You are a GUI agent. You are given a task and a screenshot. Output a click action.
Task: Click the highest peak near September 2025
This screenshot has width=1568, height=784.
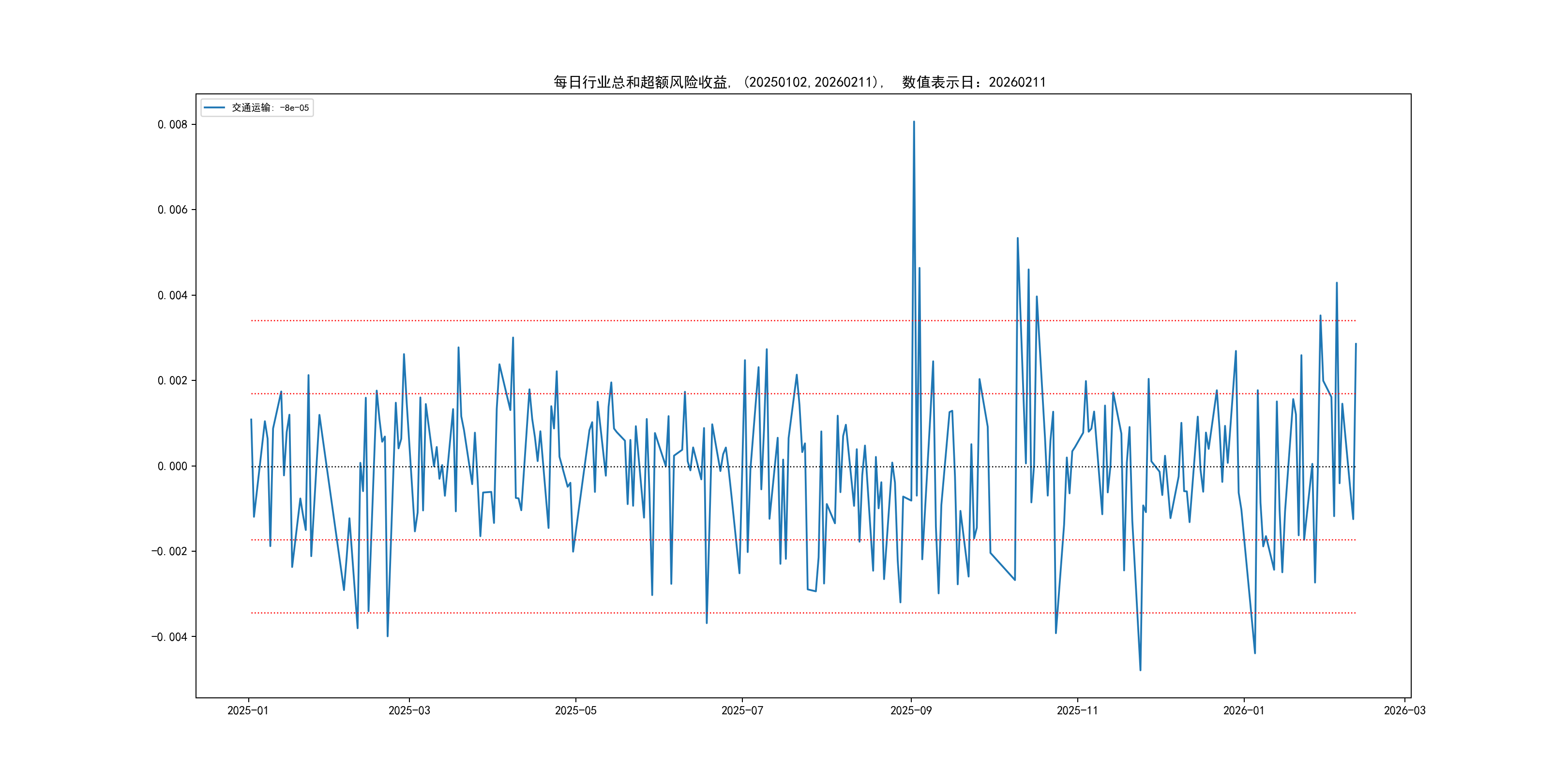(914, 122)
